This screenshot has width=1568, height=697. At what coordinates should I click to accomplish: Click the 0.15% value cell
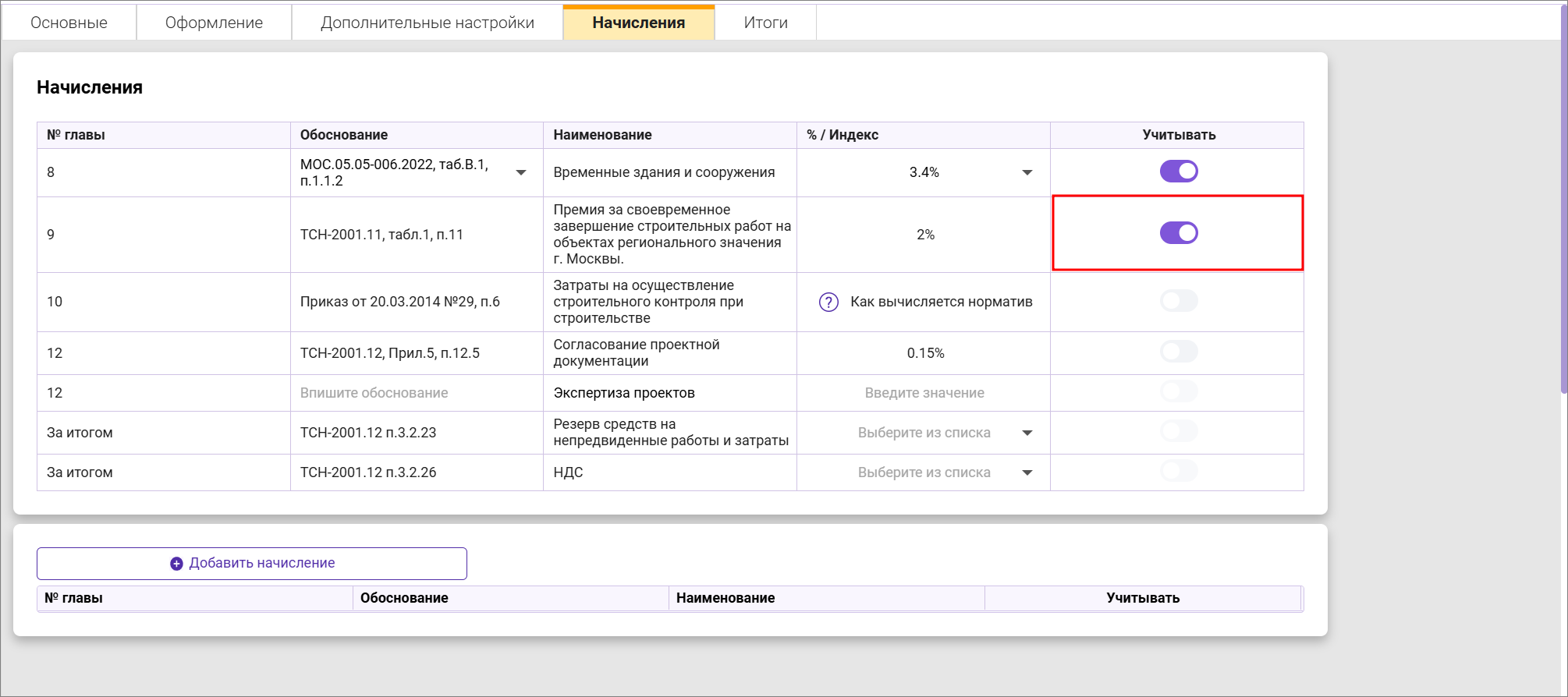(924, 353)
